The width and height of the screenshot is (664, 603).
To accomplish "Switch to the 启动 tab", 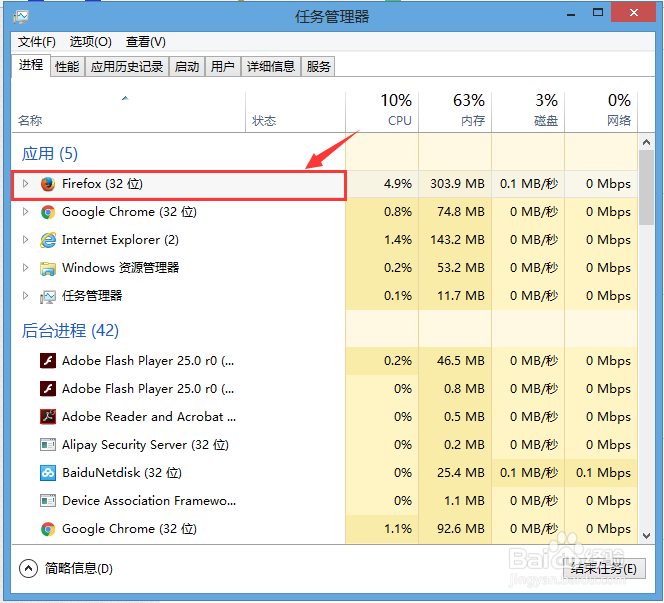I will [187, 67].
